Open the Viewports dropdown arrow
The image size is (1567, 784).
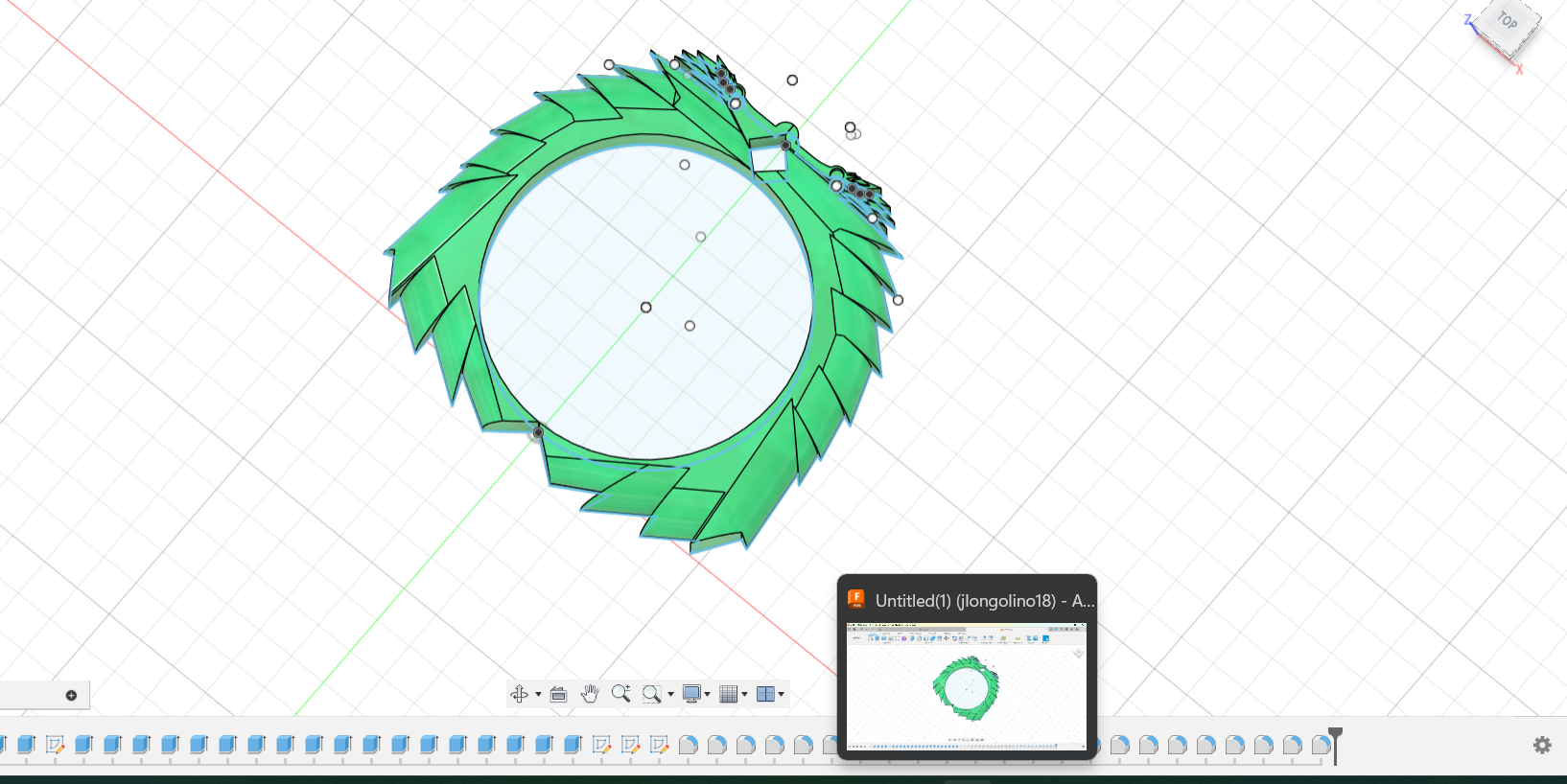pyautogui.click(x=782, y=694)
